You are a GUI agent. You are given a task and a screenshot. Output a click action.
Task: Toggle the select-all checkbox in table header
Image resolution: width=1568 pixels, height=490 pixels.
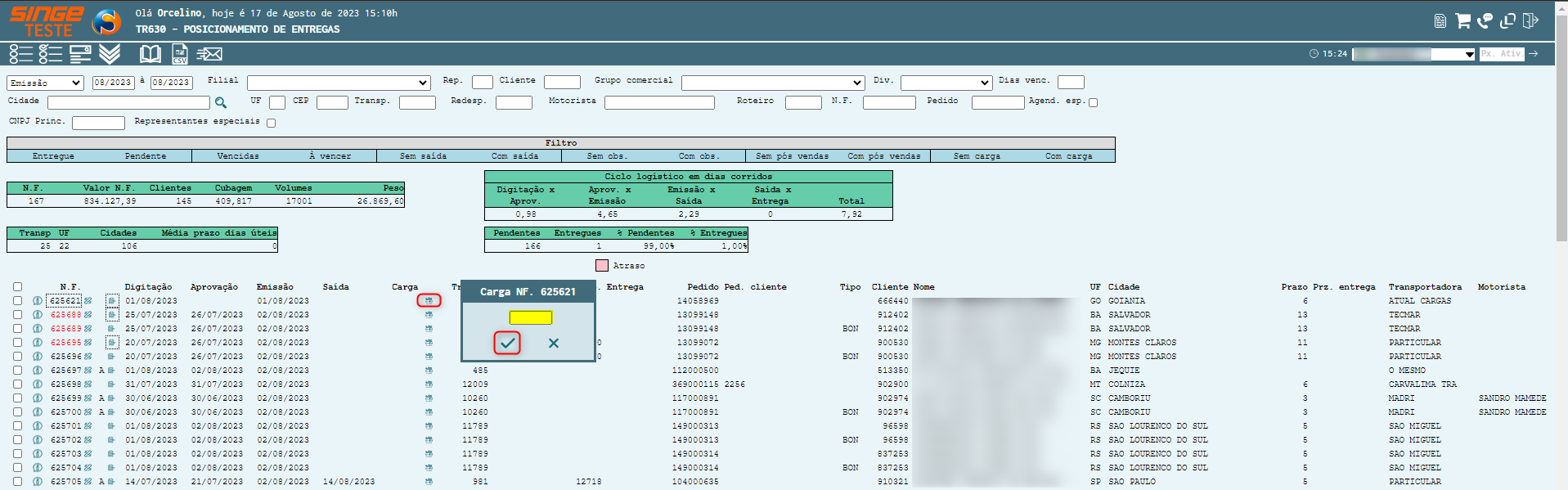point(17,287)
